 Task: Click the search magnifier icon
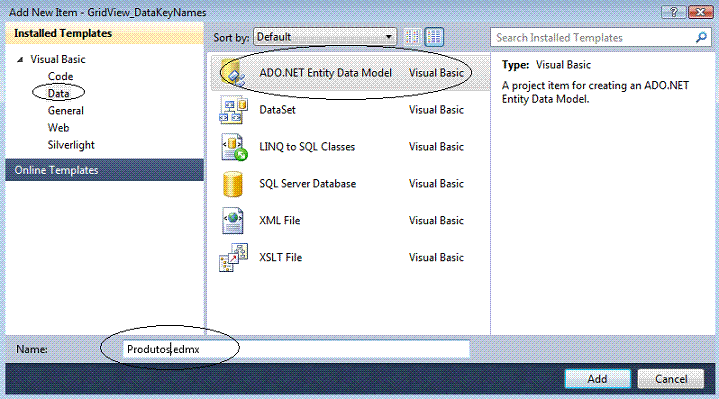pyautogui.click(x=701, y=37)
